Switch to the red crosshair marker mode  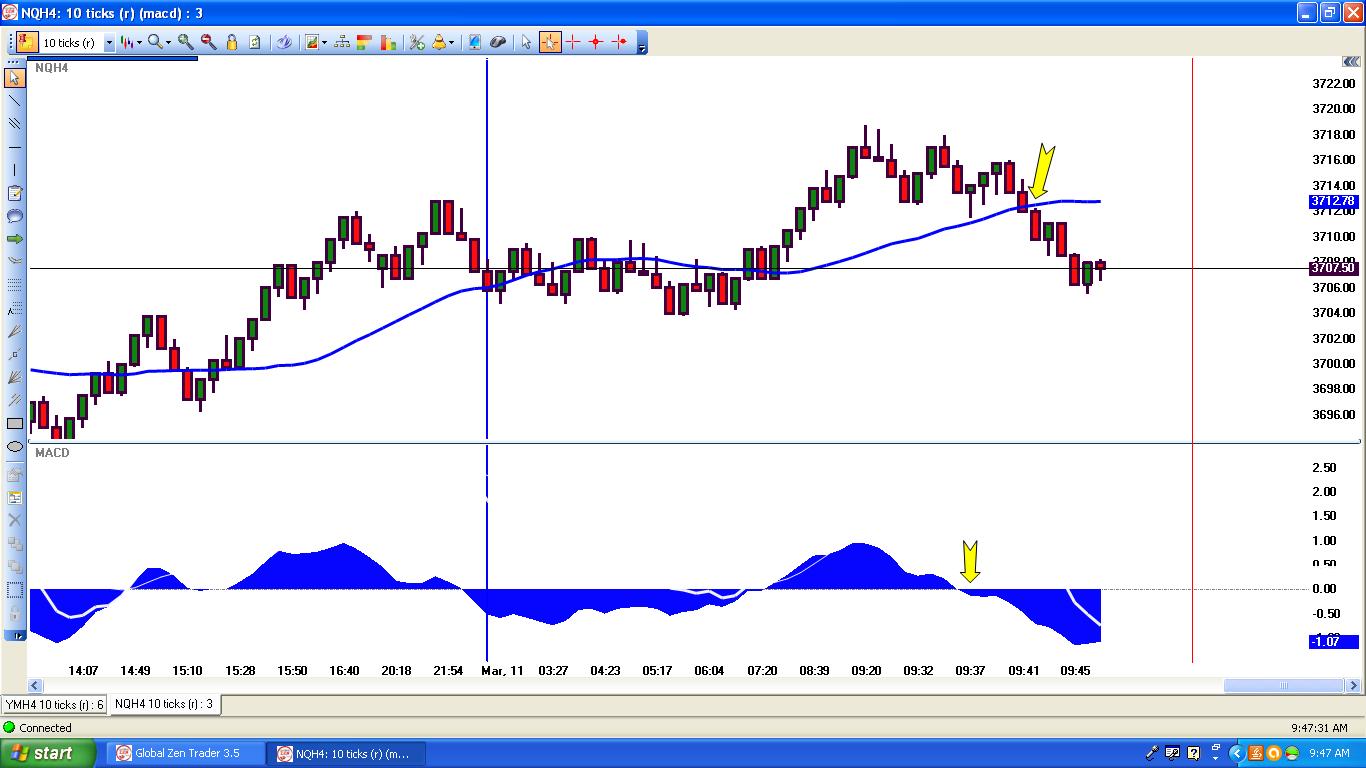(576, 42)
